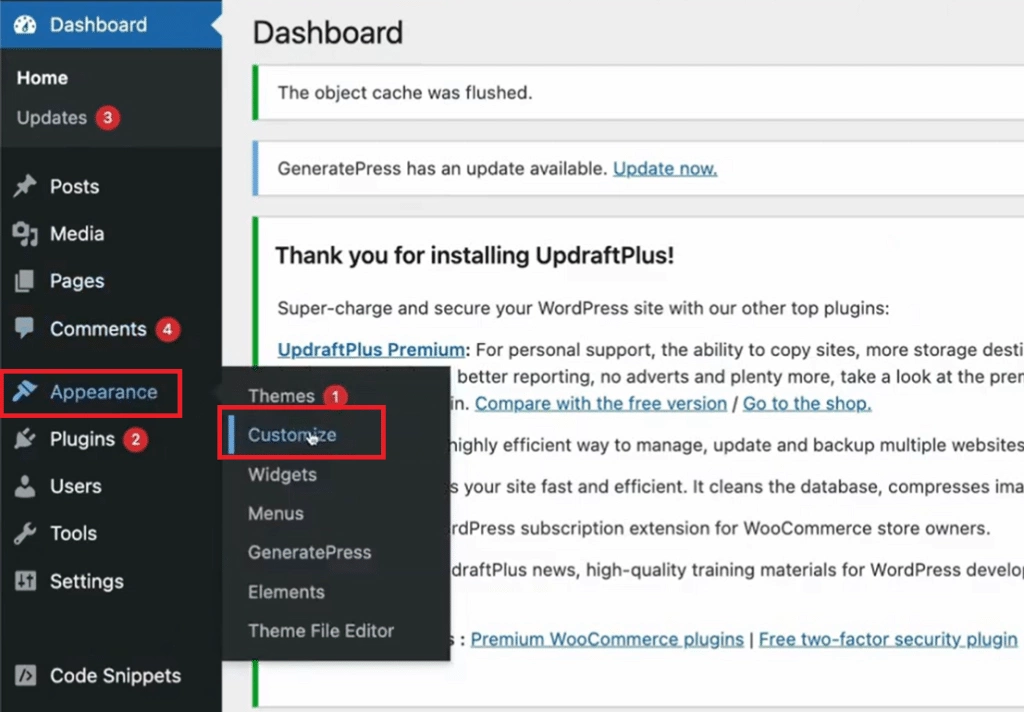The image size is (1024, 712).
Task: Click the Tools wrench icon
Action: pos(25,534)
